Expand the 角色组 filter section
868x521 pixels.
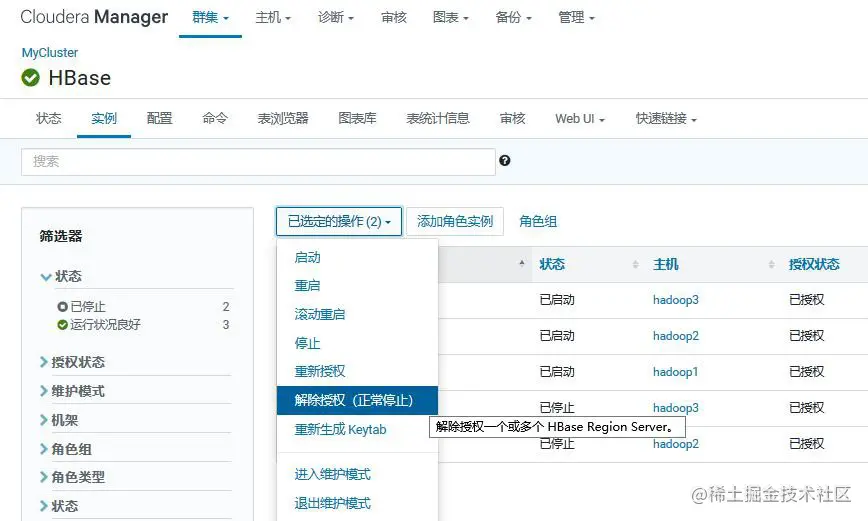pos(66,449)
